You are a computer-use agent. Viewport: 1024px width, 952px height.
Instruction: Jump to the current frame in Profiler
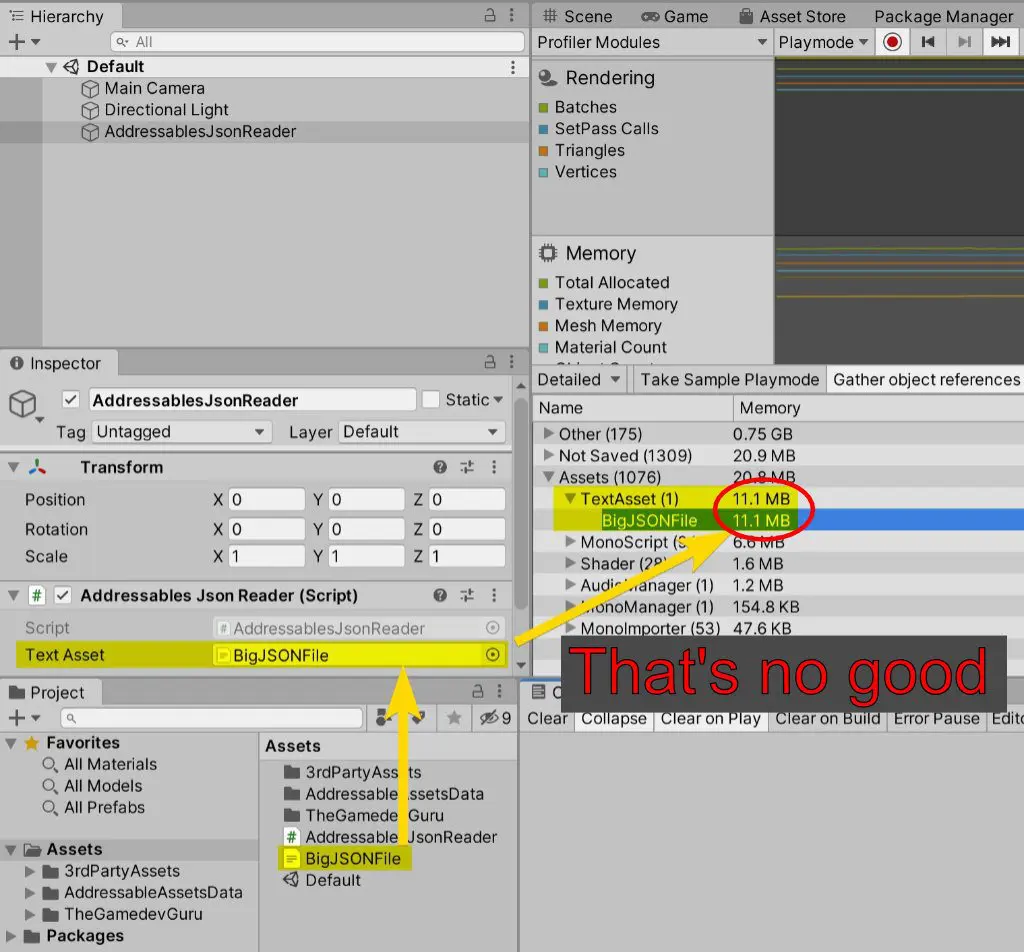click(x=1001, y=42)
